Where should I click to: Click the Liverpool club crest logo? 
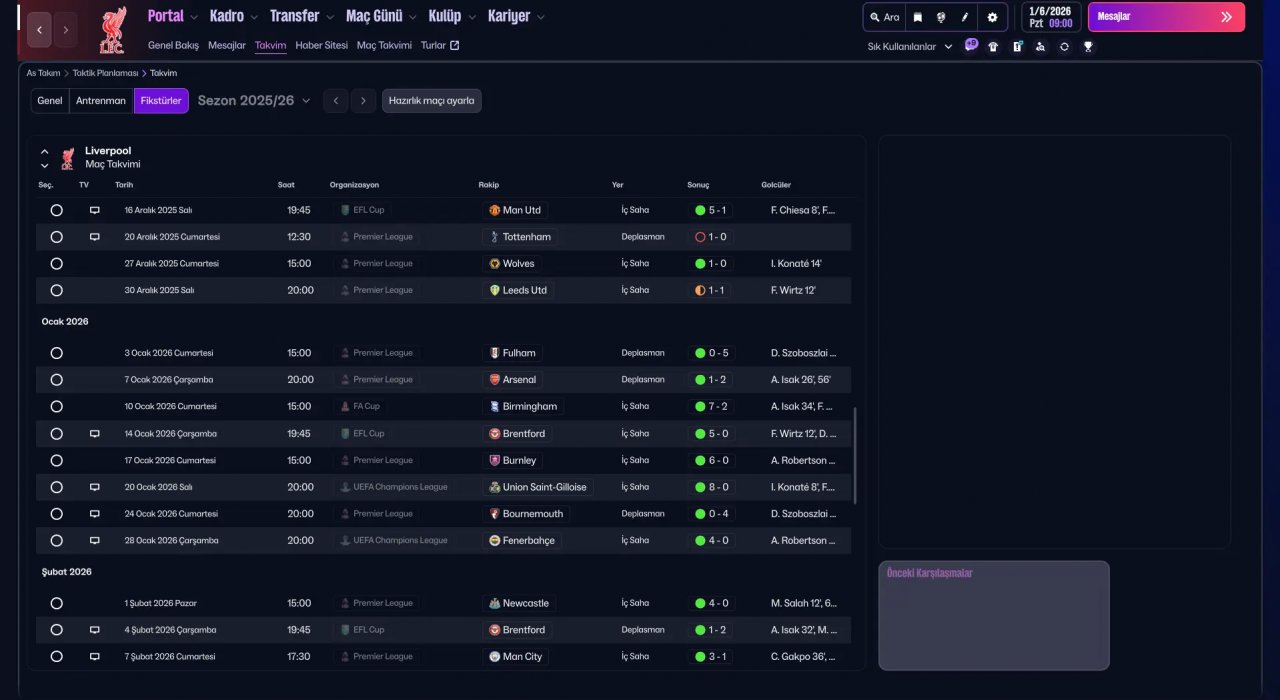[x=112, y=31]
